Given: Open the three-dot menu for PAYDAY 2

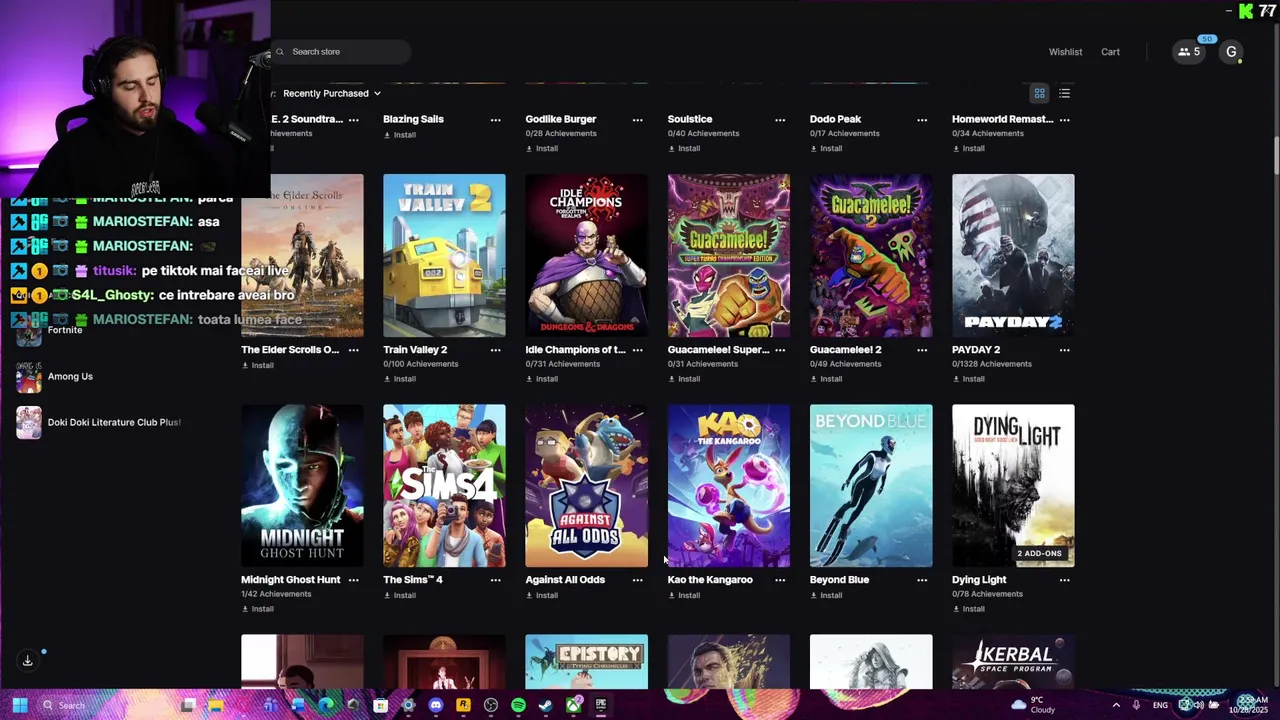Looking at the screenshot, I should (1064, 350).
